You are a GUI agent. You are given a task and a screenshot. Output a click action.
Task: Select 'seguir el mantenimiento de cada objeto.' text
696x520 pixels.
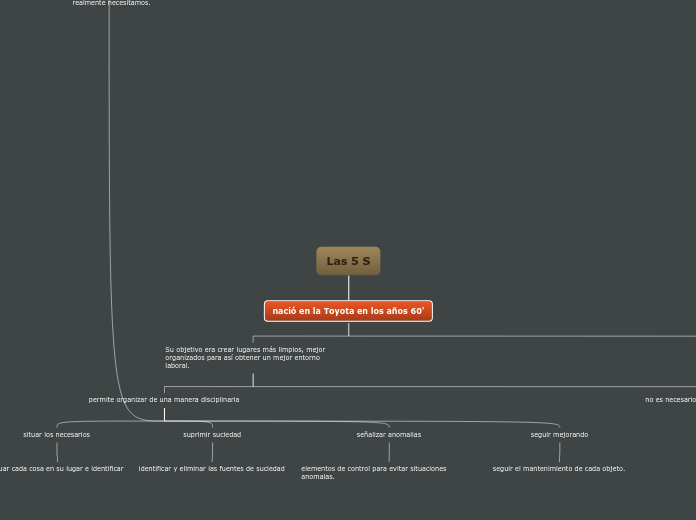[559, 468]
